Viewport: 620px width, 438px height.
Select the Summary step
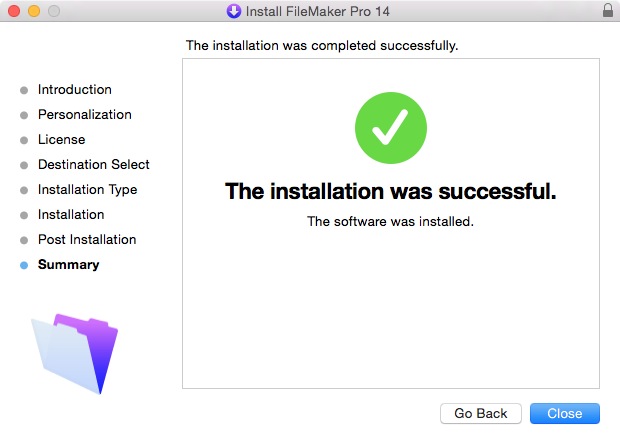(68, 265)
